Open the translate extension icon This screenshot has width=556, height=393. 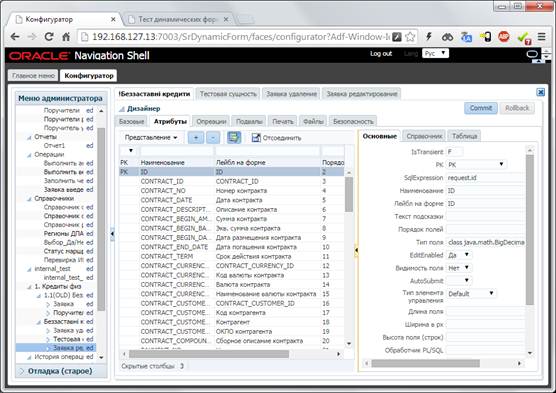click(466, 37)
